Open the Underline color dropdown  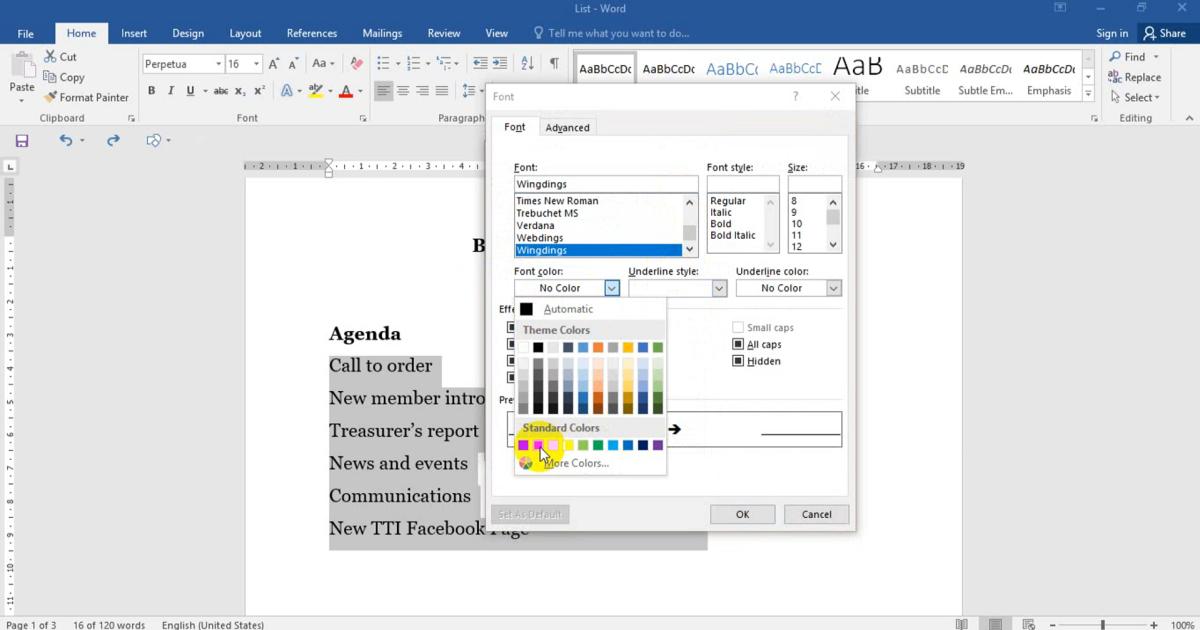pos(833,288)
